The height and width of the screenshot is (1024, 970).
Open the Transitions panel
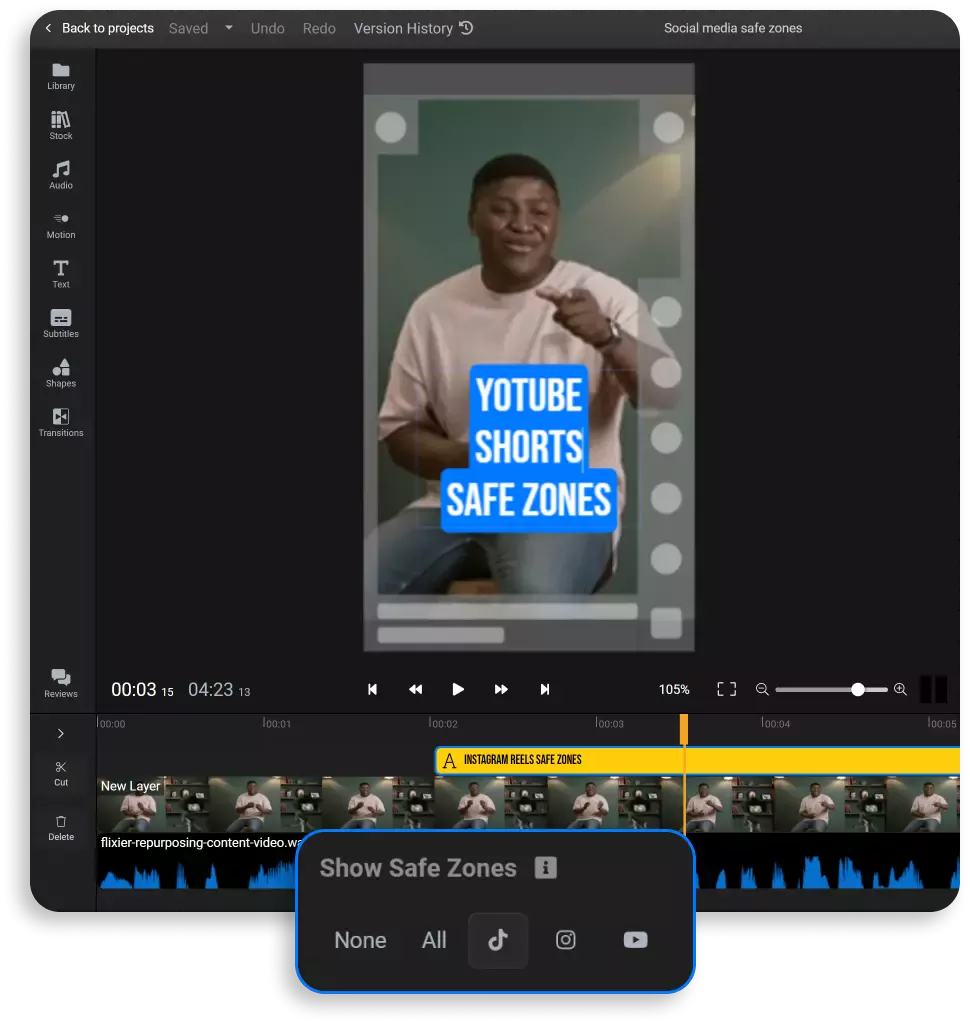click(x=61, y=423)
